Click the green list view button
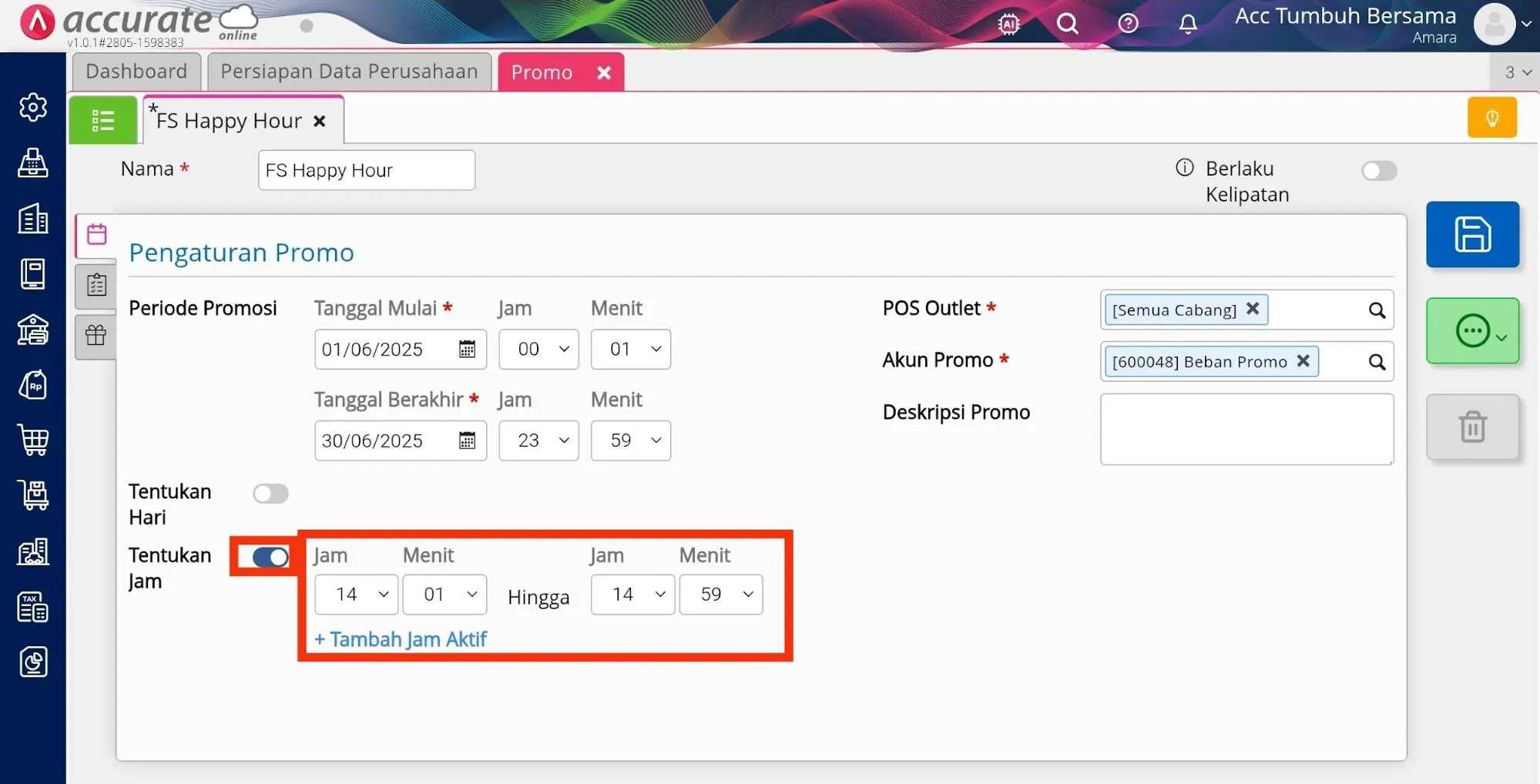1540x784 pixels. 103,120
